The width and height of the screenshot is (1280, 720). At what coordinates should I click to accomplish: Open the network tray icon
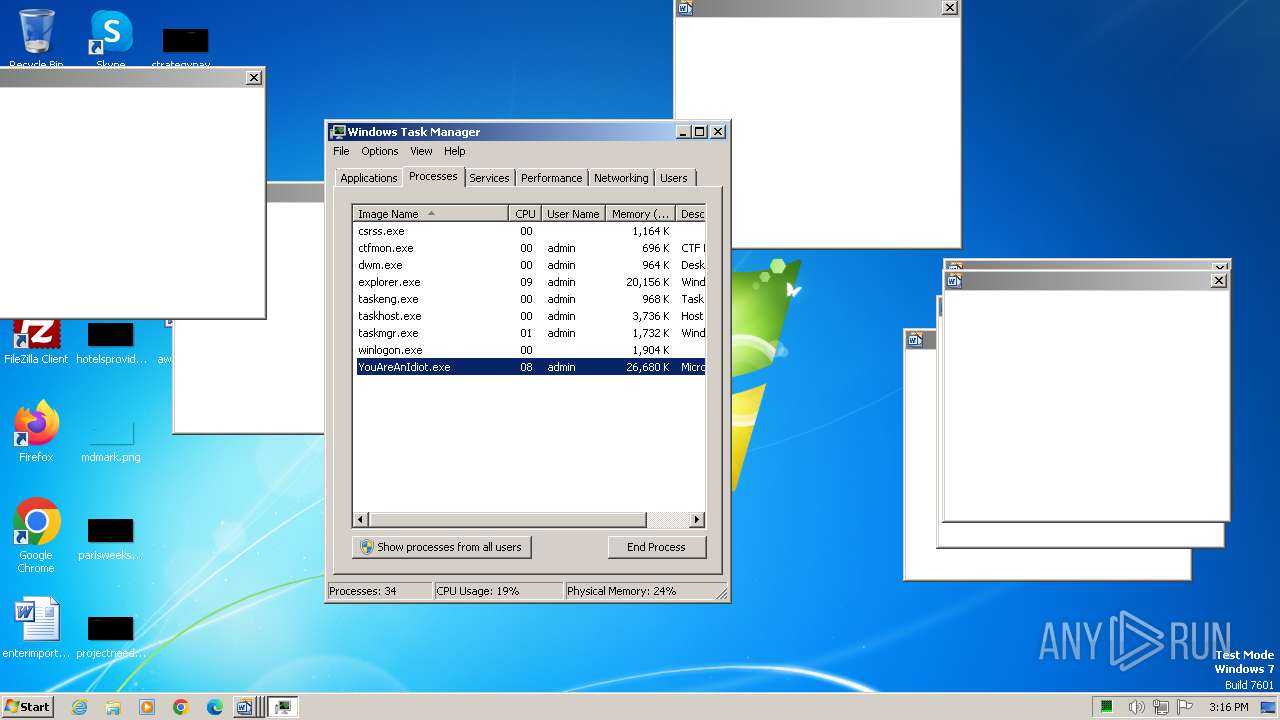click(x=1161, y=707)
